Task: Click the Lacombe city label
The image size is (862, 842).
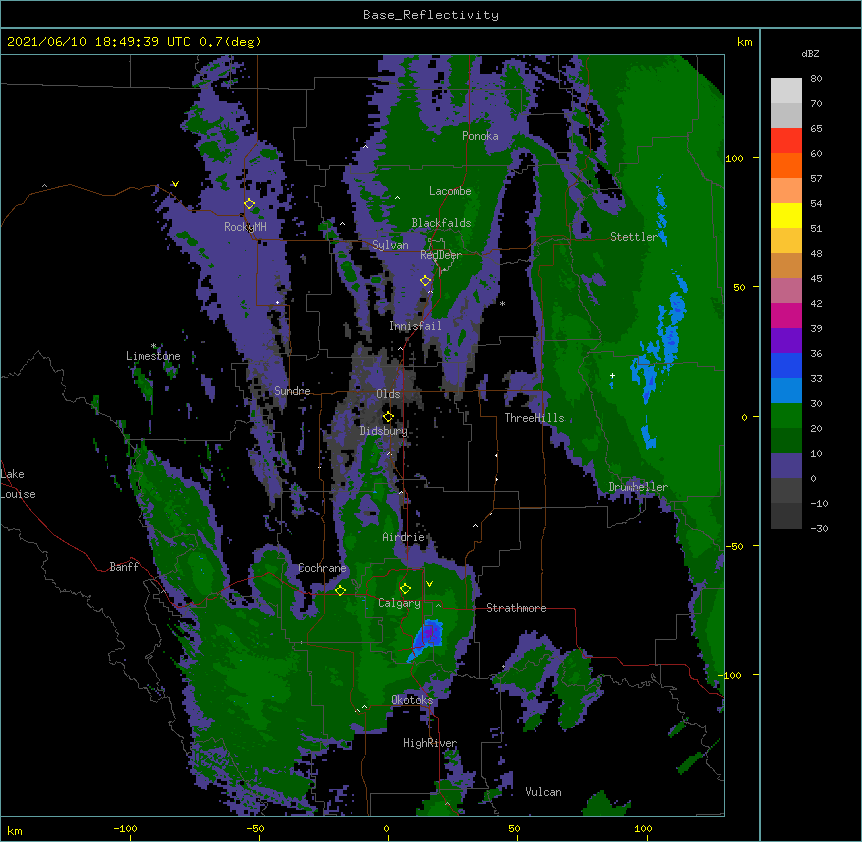Action: click(x=450, y=191)
